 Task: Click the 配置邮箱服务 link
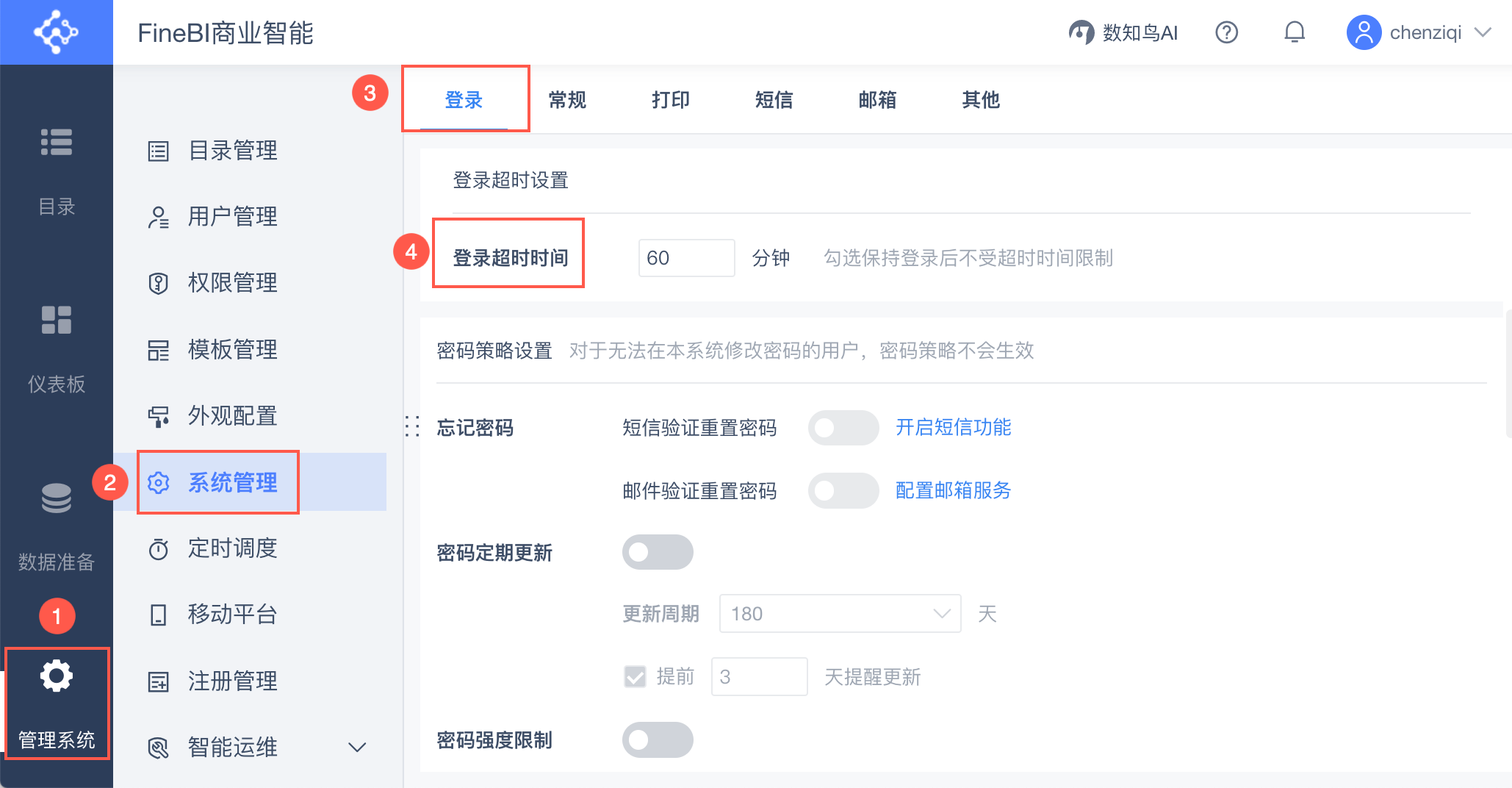pos(953,490)
